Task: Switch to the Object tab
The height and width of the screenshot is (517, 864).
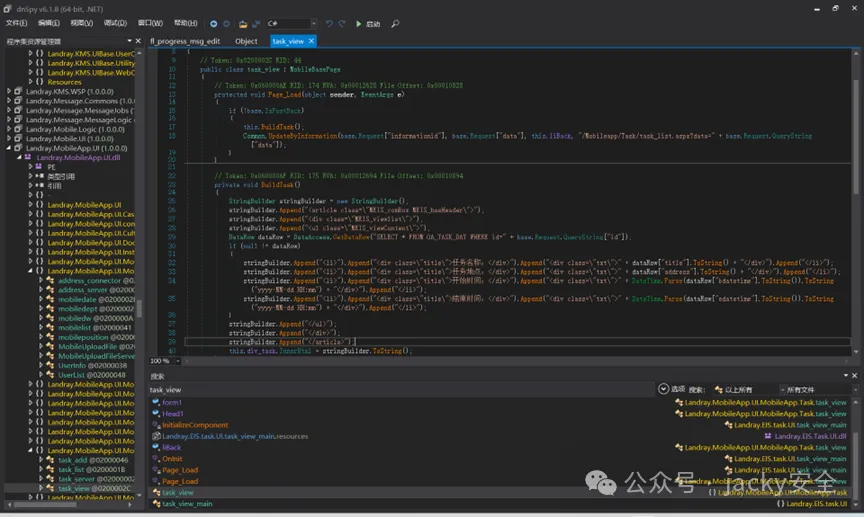Action: click(246, 41)
